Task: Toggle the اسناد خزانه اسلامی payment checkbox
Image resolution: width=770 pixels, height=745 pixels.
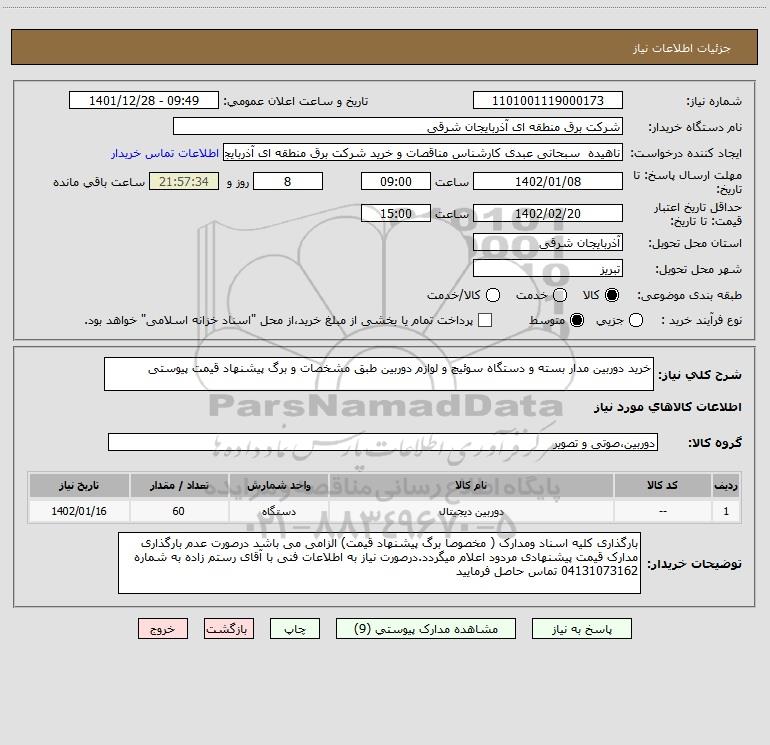Action: [485, 320]
